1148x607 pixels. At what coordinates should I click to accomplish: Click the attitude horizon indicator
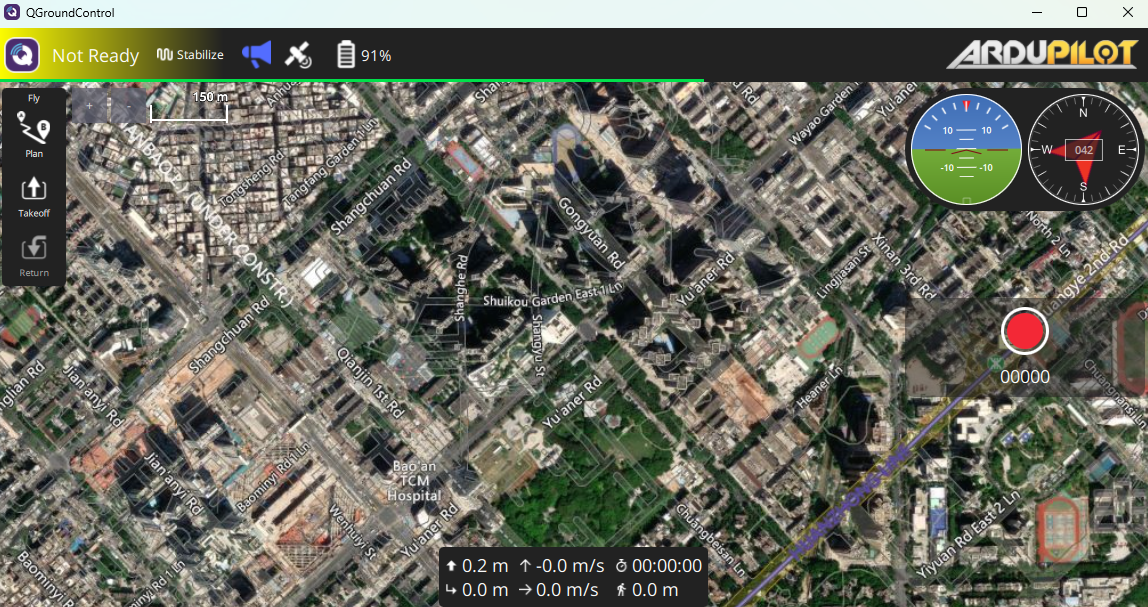click(966, 150)
